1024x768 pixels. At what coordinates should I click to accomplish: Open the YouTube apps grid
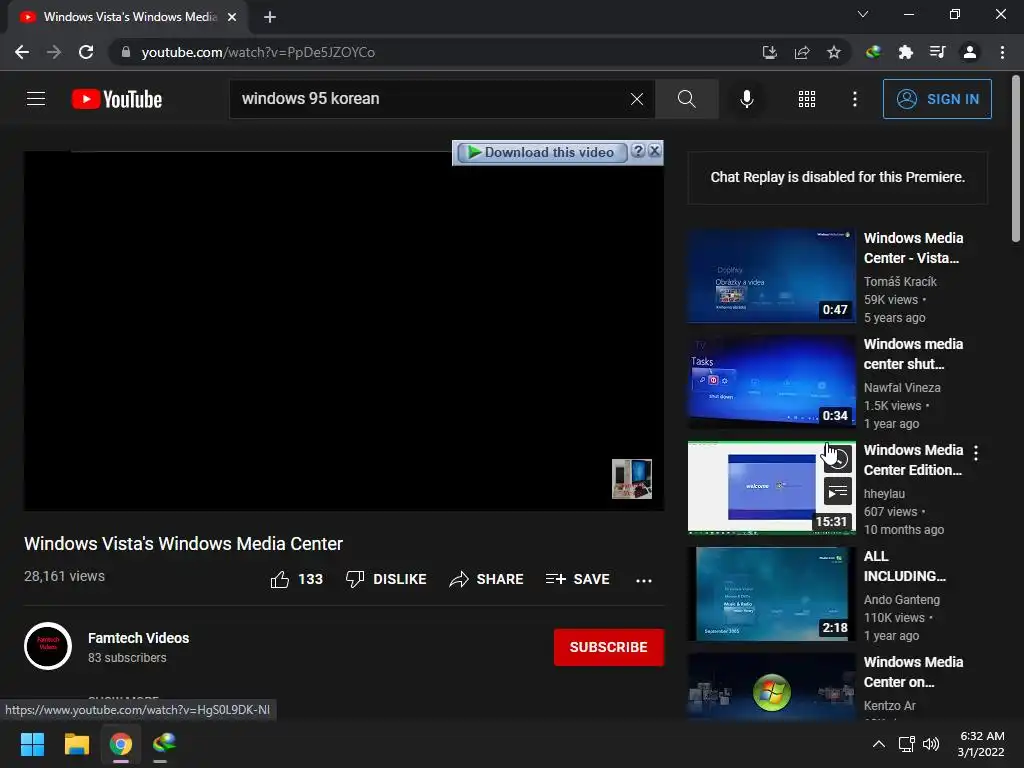807,99
